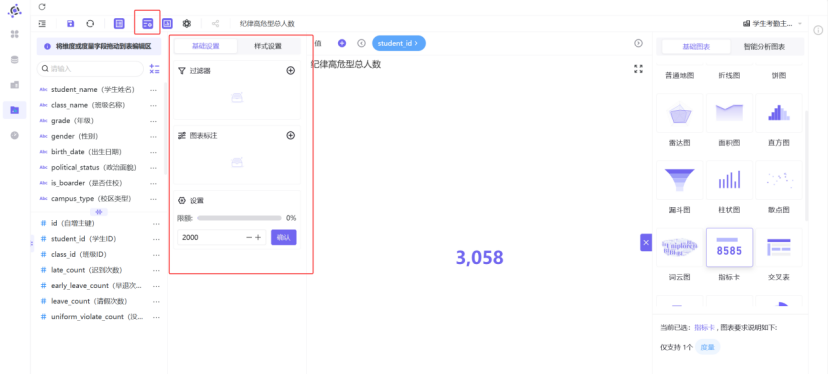Open the dataset chart icon in left sidebar
This screenshot has height=375, width=829.
15,85
